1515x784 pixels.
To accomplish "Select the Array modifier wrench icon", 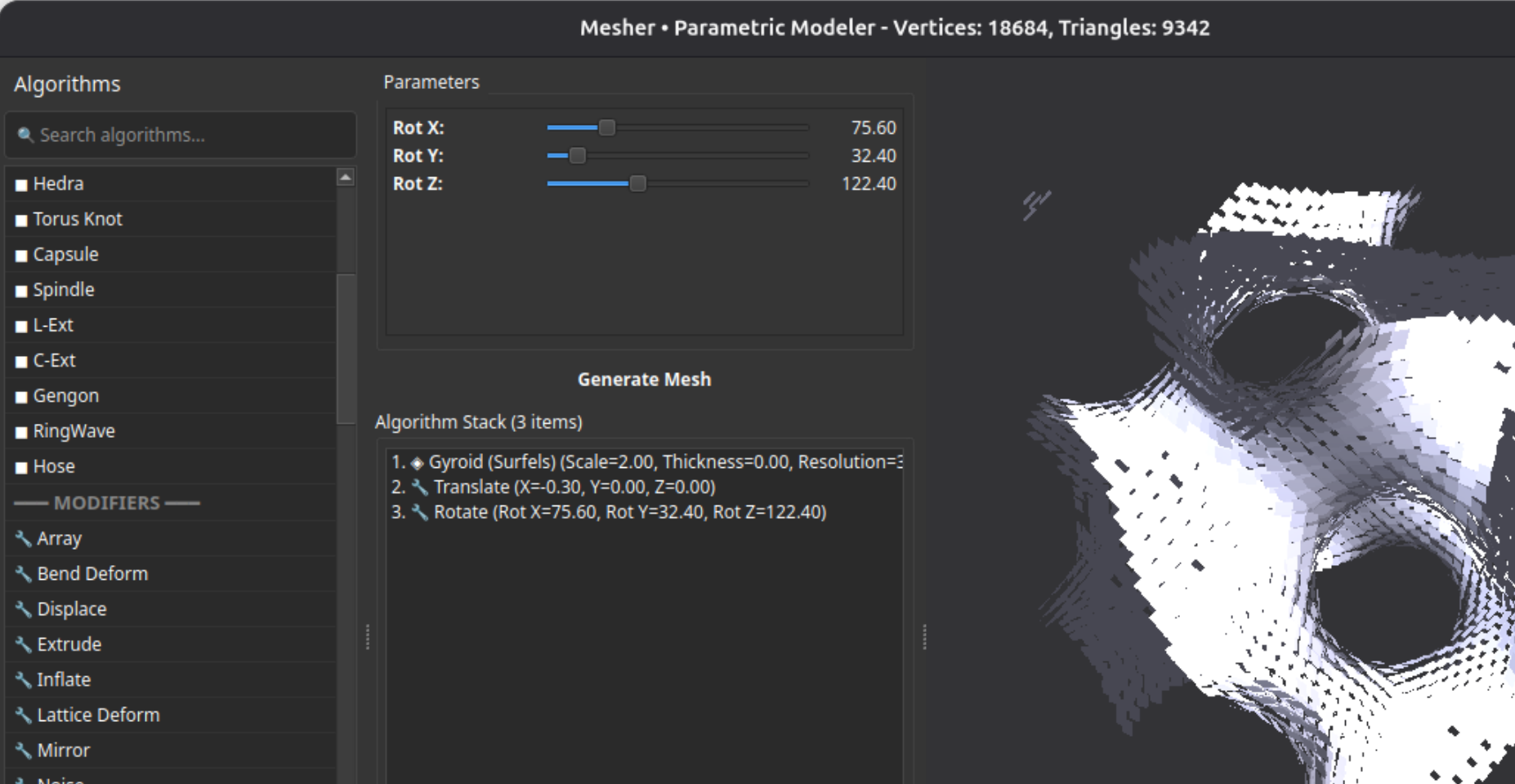I will coord(22,538).
